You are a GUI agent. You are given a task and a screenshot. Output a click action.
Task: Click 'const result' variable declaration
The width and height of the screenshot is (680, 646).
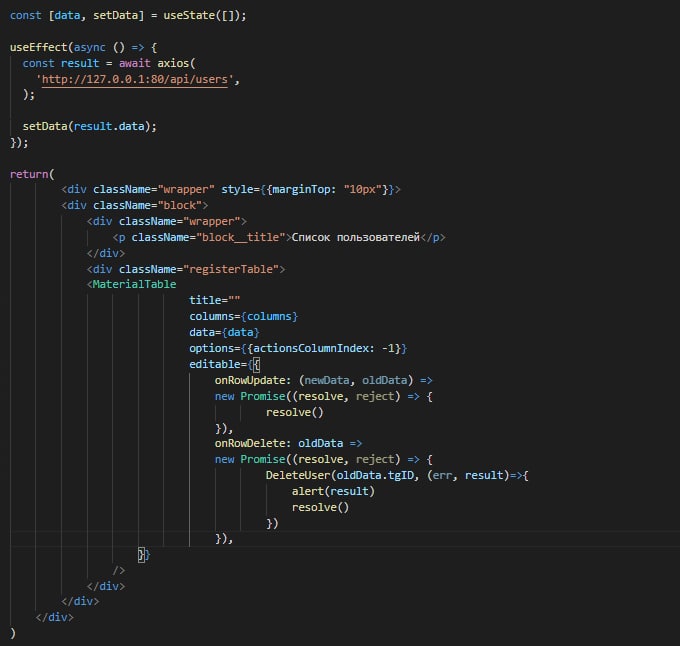(61, 63)
